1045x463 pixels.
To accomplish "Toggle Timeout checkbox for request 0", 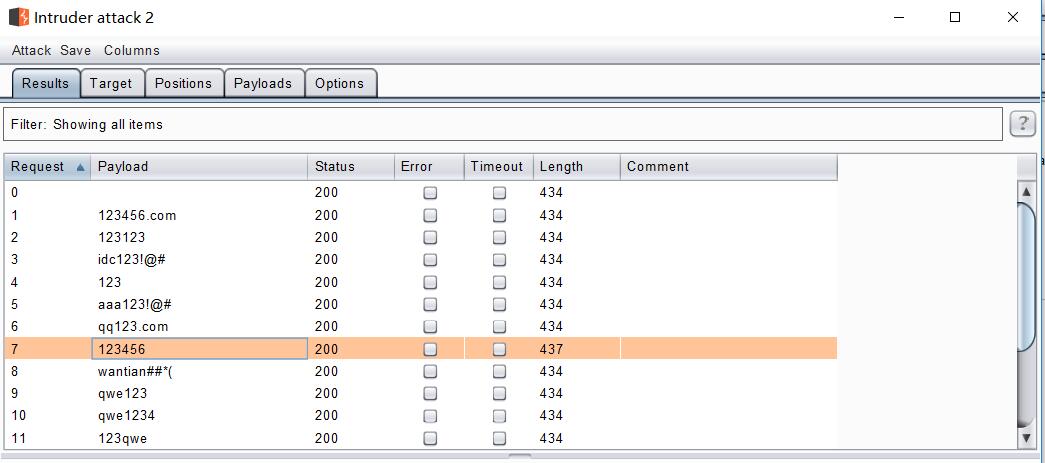I will click(x=499, y=193).
